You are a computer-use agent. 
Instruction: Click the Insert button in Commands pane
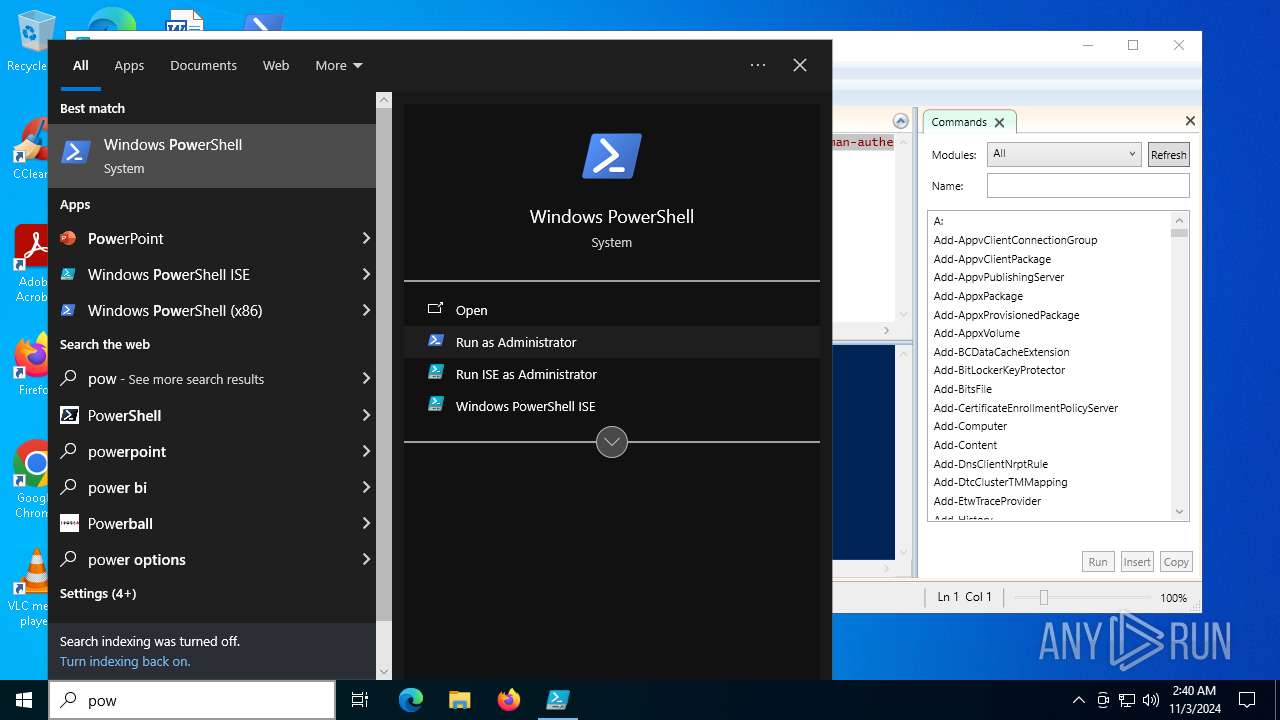(1137, 562)
